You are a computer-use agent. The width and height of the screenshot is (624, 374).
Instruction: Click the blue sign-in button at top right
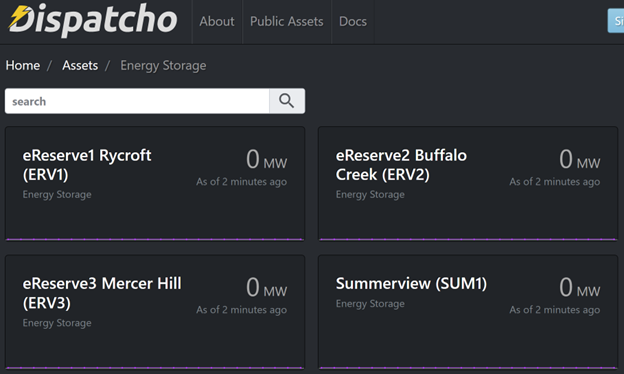[x=616, y=21]
